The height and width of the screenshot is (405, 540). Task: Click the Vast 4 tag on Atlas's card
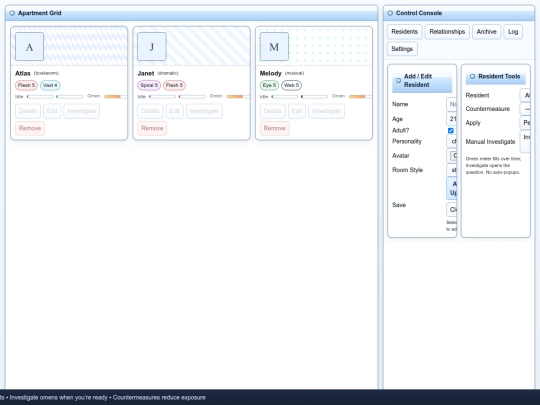point(50,85)
